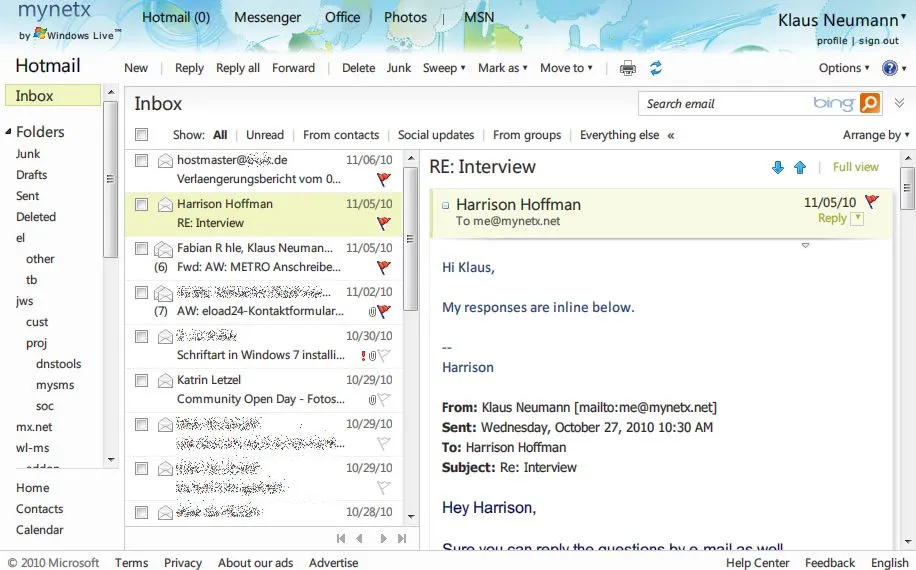
Task: Tick the checkbox for Katrin Letzel's email
Action: click(142, 381)
